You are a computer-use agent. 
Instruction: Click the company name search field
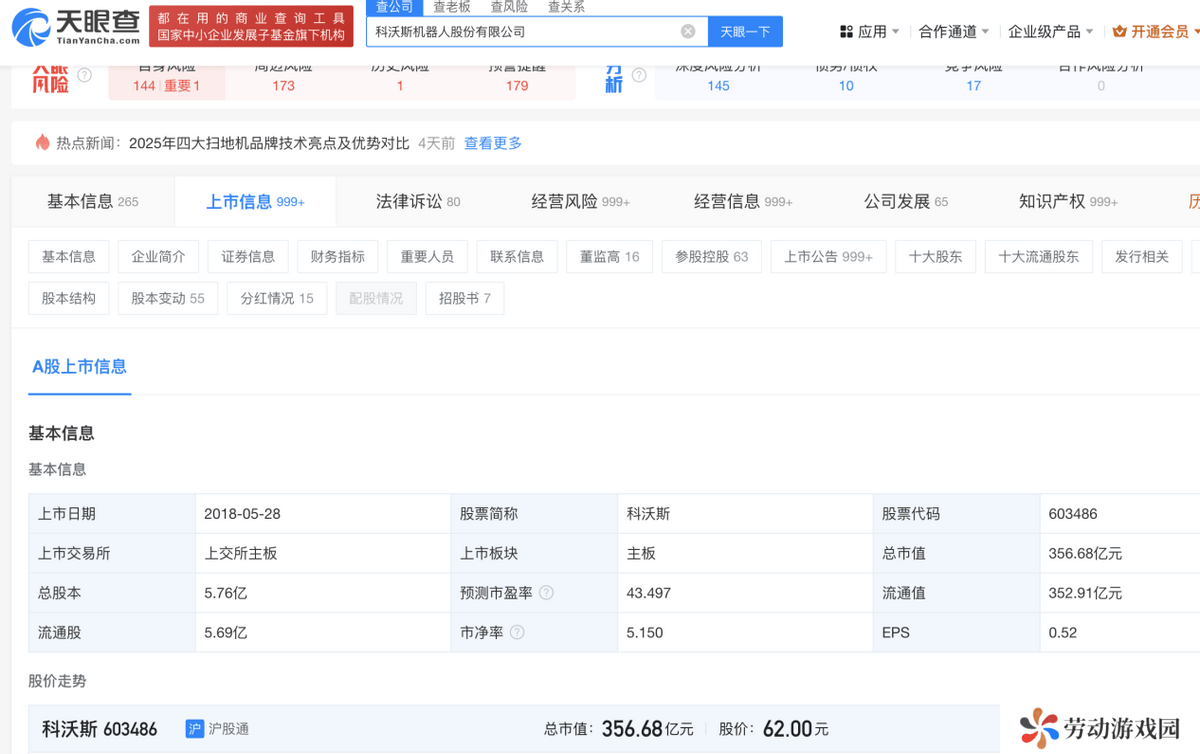(537, 31)
